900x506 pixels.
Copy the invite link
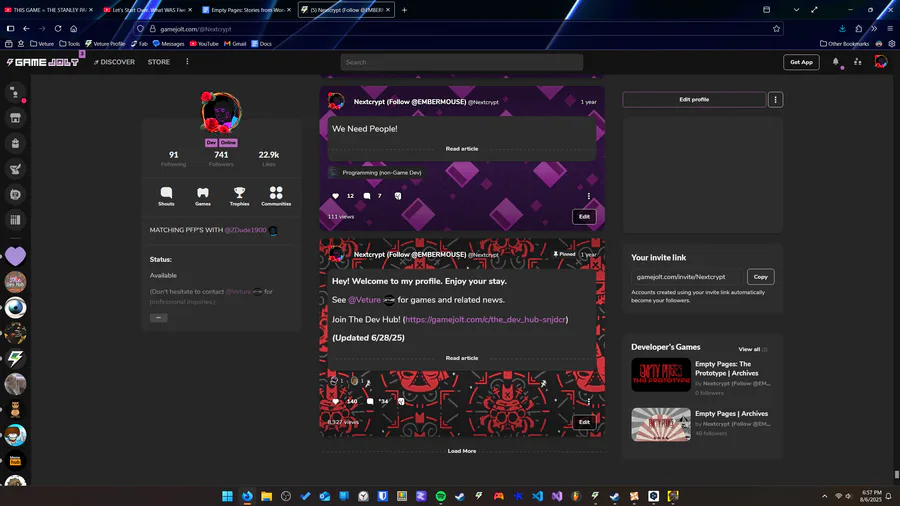click(x=761, y=277)
